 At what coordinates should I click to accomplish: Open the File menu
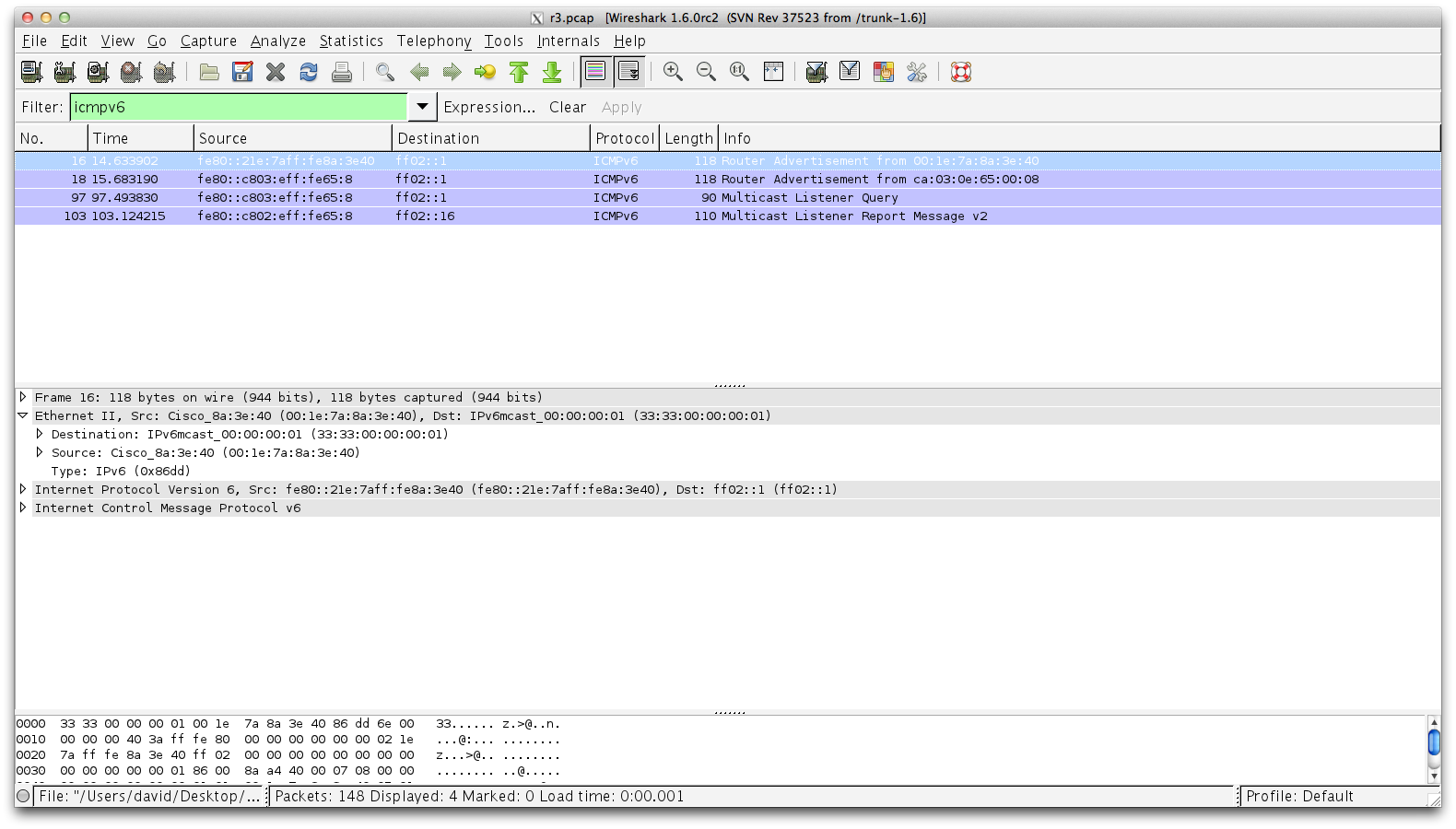pyautogui.click(x=34, y=41)
